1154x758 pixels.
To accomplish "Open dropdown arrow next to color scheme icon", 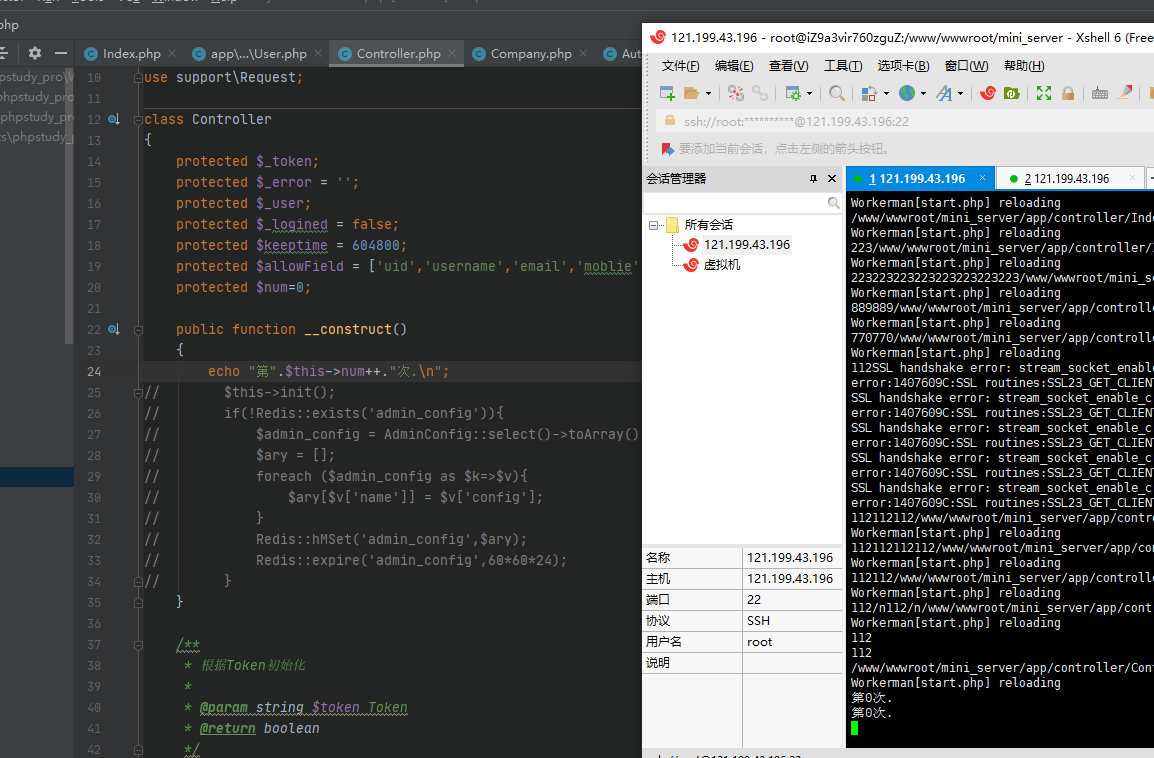I will tap(886, 93).
